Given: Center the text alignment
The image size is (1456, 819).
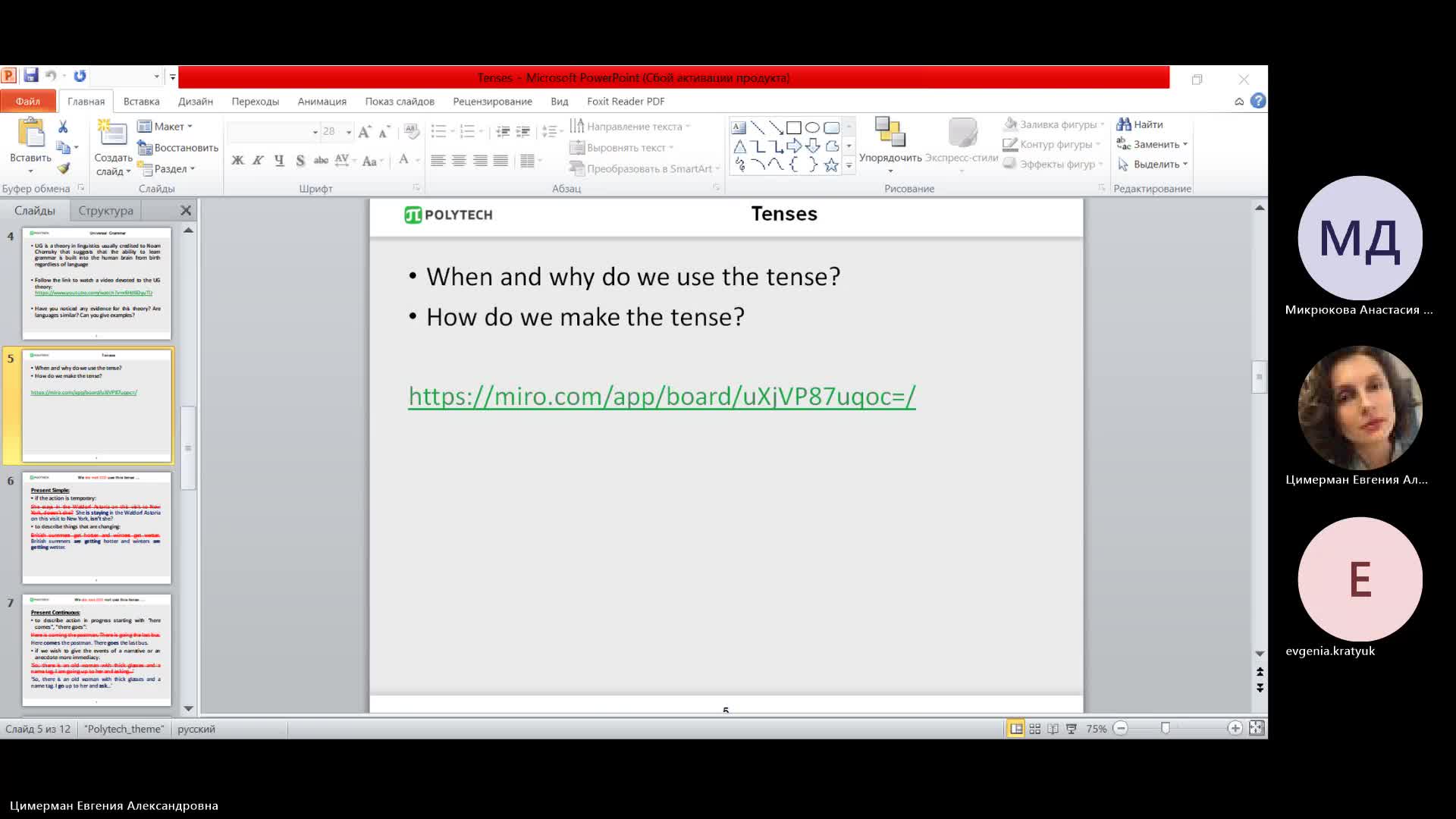Looking at the screenshot, I should pos(459,161).
